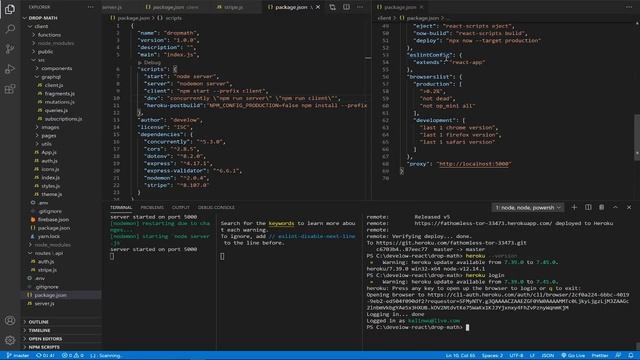Switch to the package.json client tab

tap(173, 7)
